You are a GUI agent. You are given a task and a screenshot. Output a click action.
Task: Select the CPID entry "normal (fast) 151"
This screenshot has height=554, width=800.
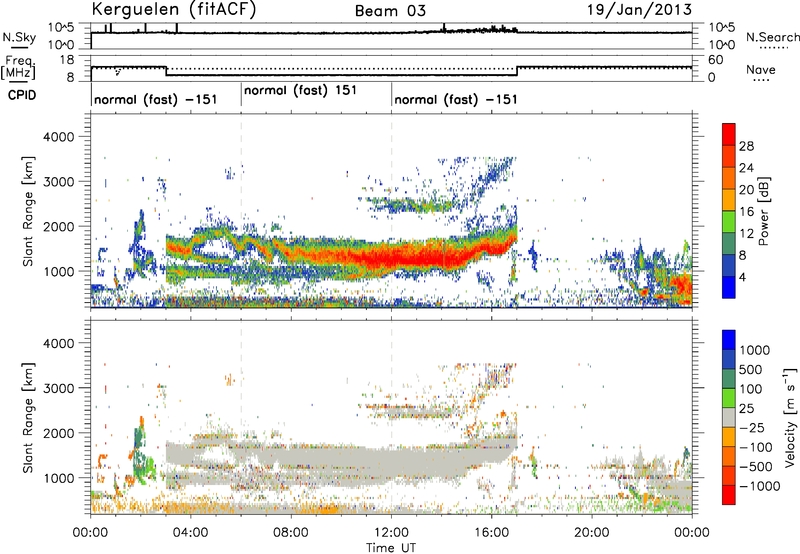click(x=300, y=90)
